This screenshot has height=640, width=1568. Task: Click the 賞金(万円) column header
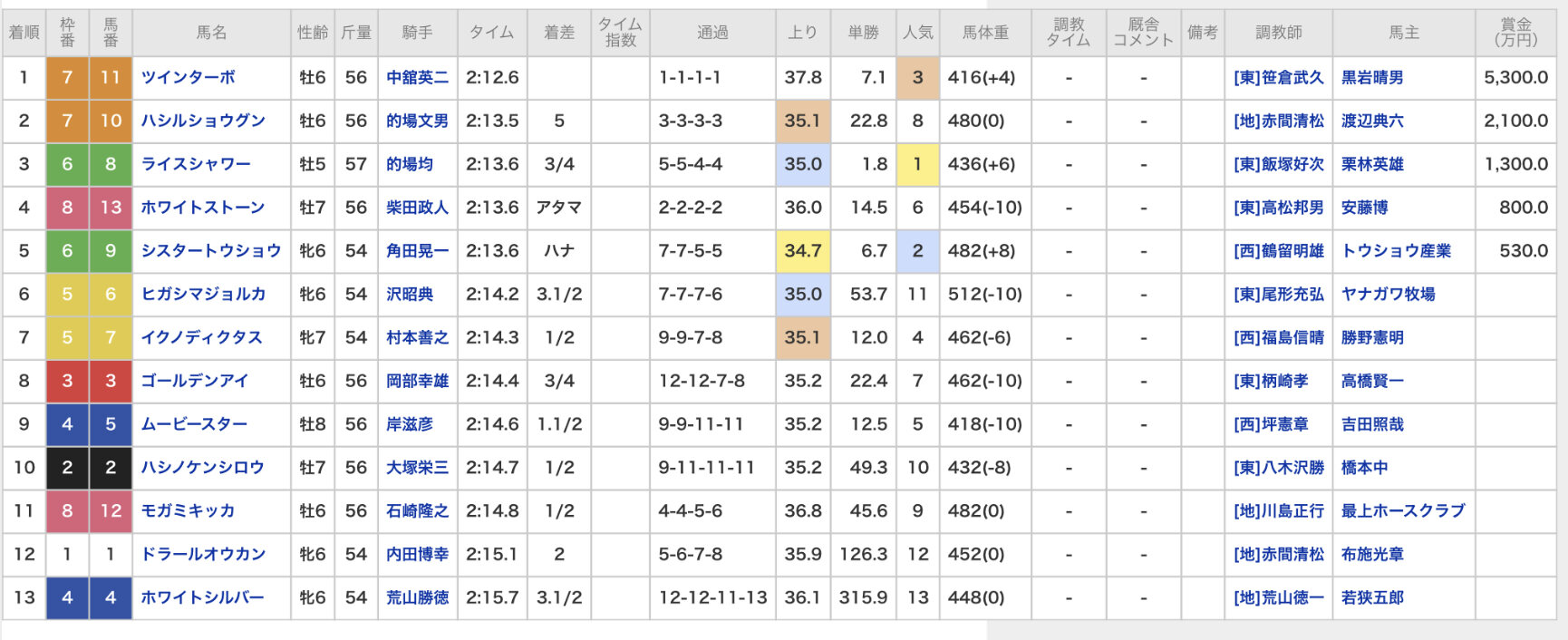[1515, 33]
